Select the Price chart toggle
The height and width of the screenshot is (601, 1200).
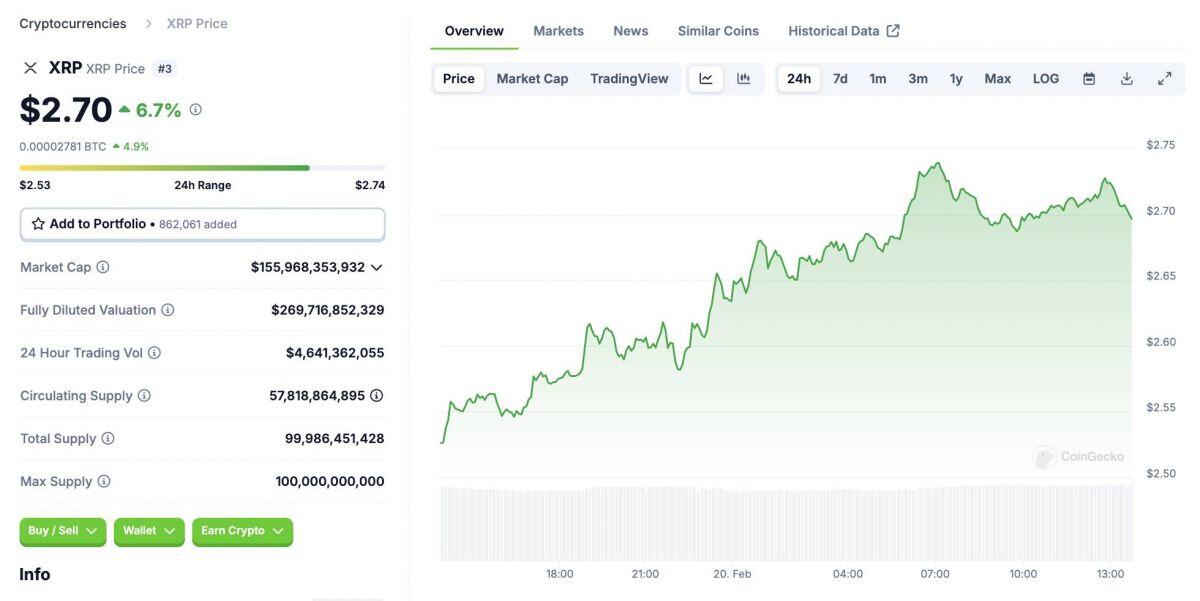pos(459,79)
